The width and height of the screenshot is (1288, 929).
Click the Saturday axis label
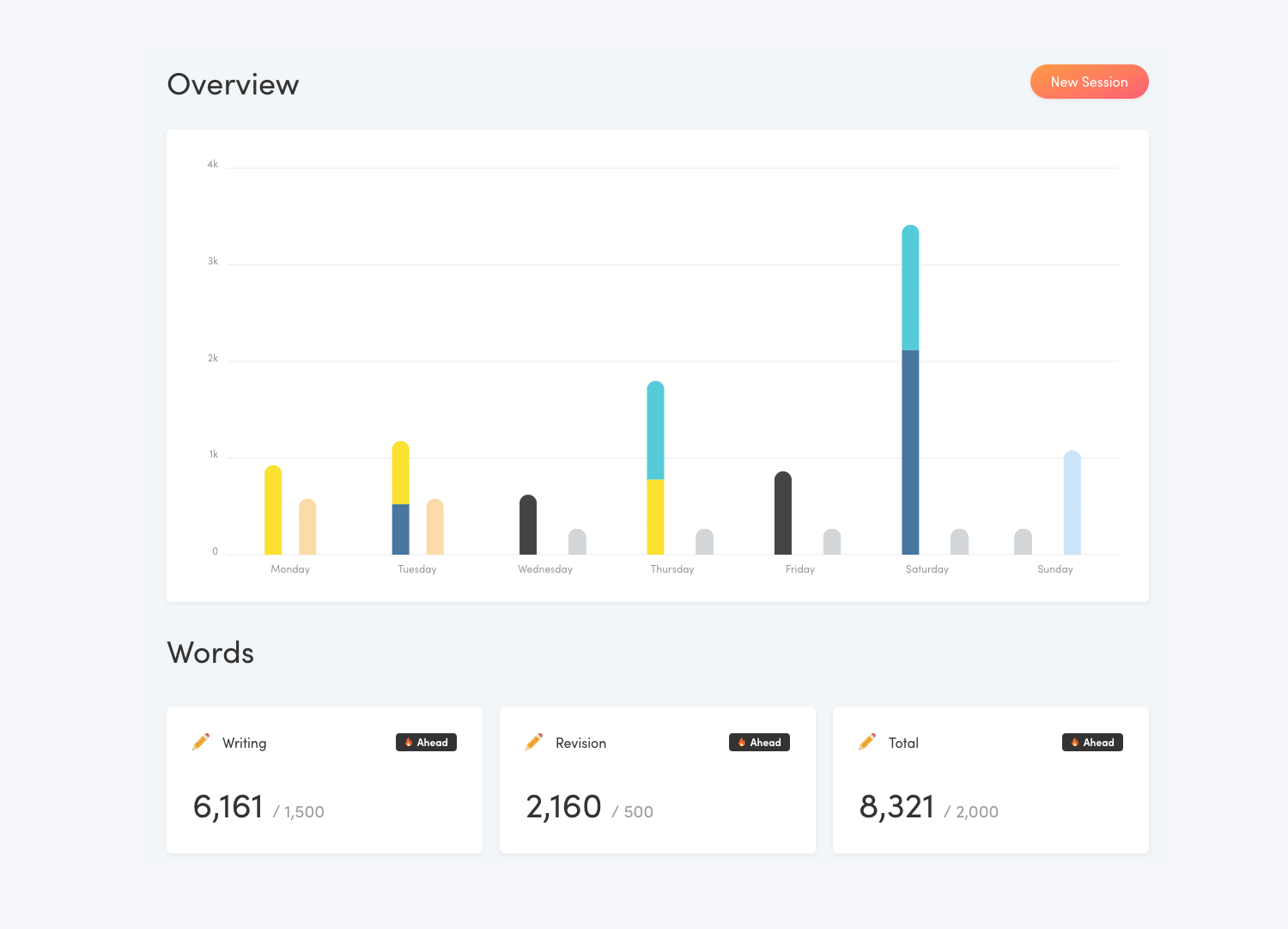pyautogui.click(x=927, y=569)
